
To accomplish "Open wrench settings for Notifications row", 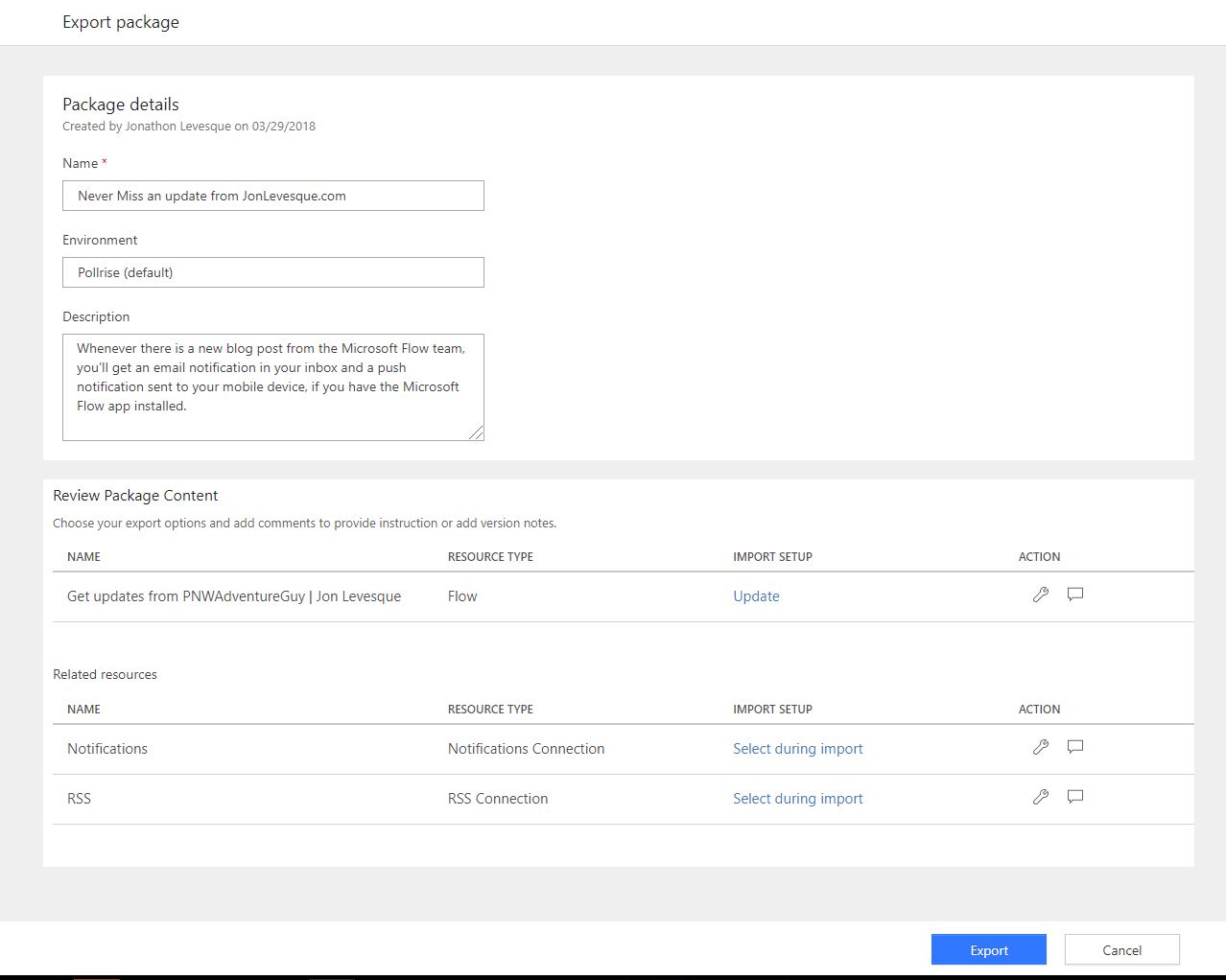I will coord(1040,747).
